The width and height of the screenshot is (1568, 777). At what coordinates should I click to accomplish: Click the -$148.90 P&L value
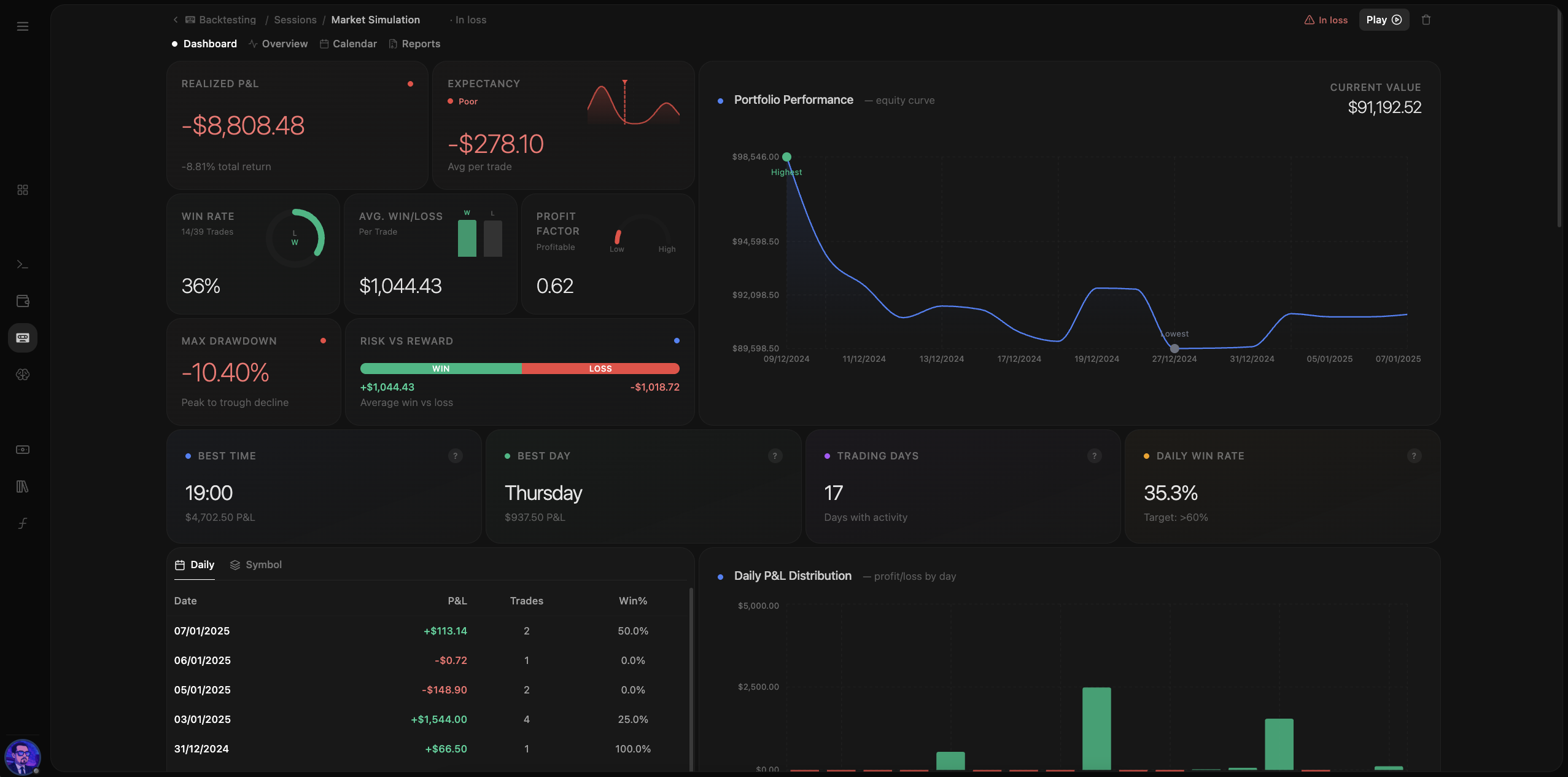(x=444, y=690)
